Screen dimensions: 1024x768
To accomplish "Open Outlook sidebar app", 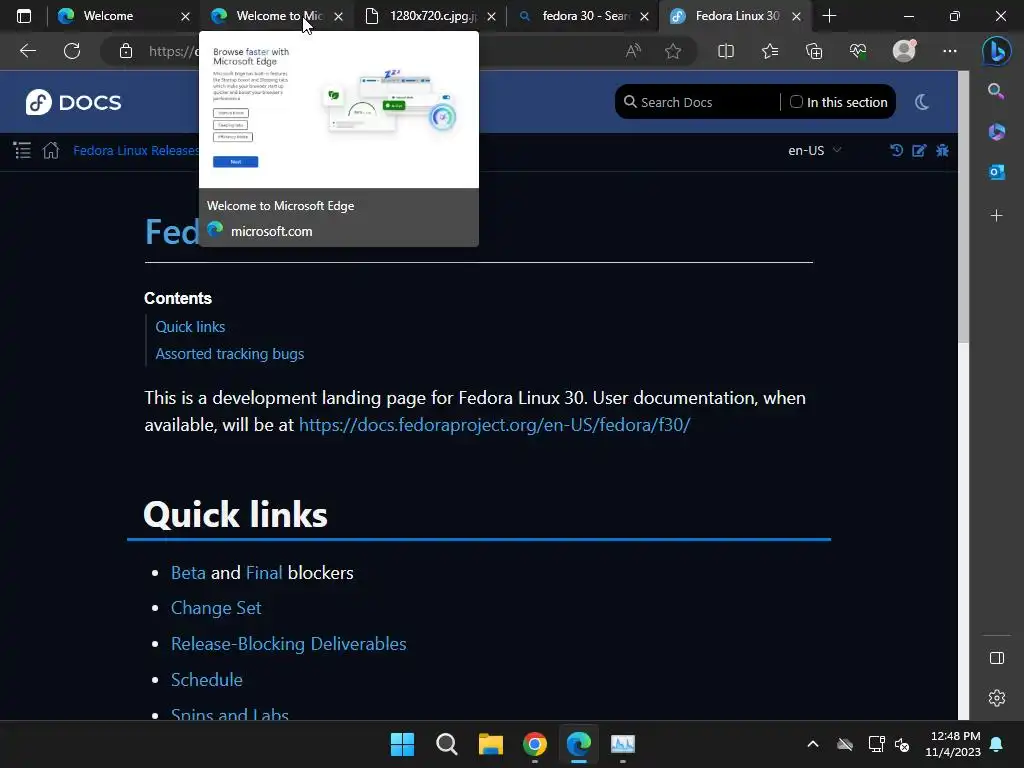I will coord(996,172).
